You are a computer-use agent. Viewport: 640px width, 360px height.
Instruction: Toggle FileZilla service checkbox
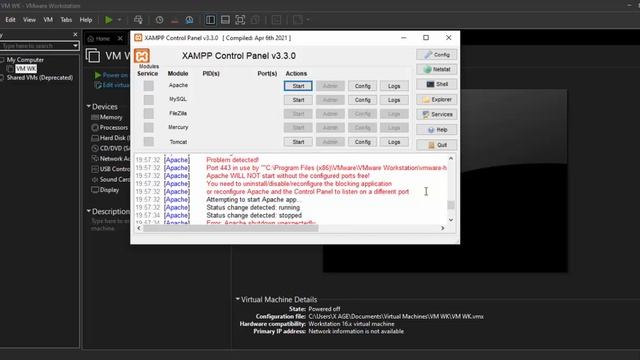(x=149, y=113)
